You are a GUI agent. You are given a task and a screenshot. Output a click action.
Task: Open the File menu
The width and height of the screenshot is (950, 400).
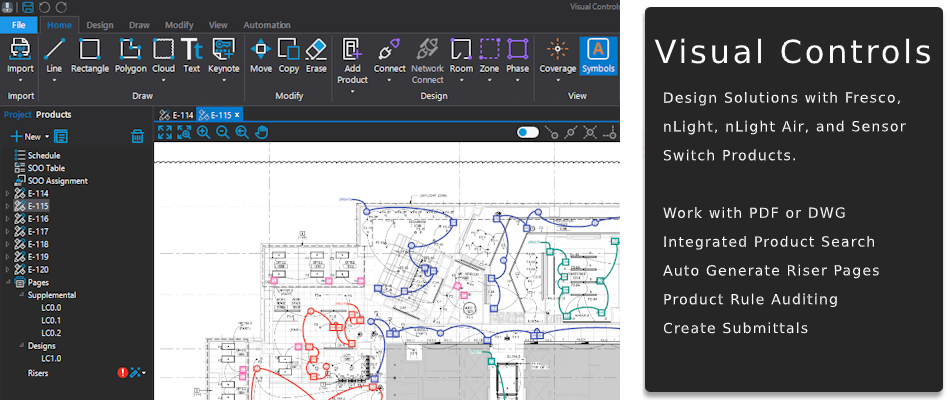(19, 25)
